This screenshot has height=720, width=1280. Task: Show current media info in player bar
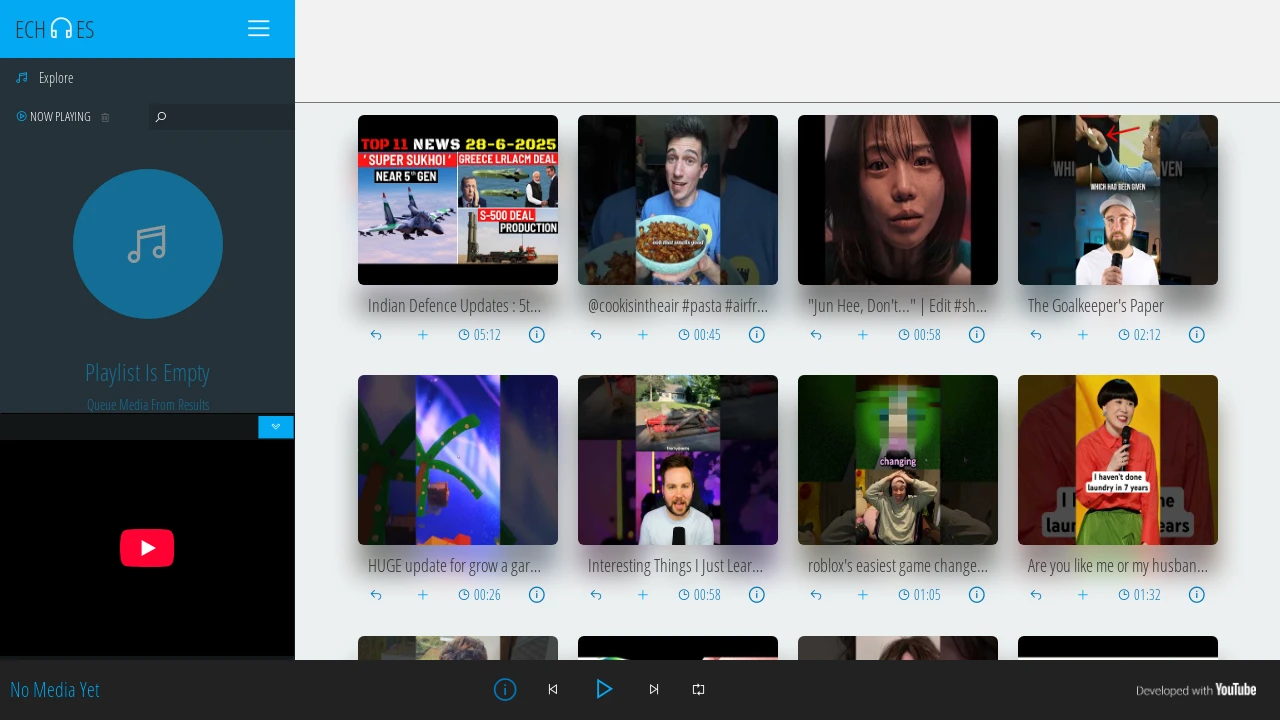point(505,689)
